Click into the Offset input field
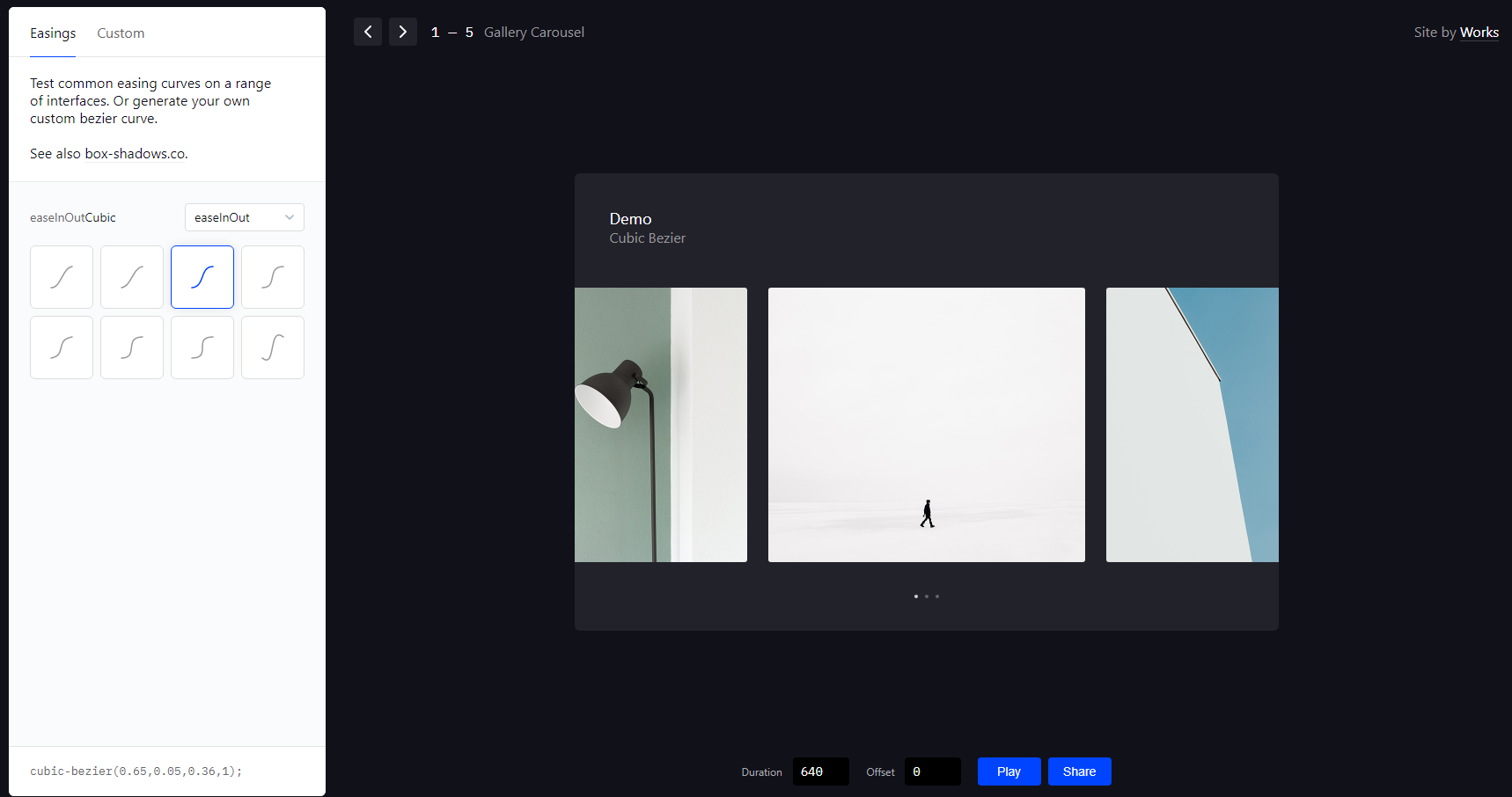Screen dimensions: 1512x797 932,771
